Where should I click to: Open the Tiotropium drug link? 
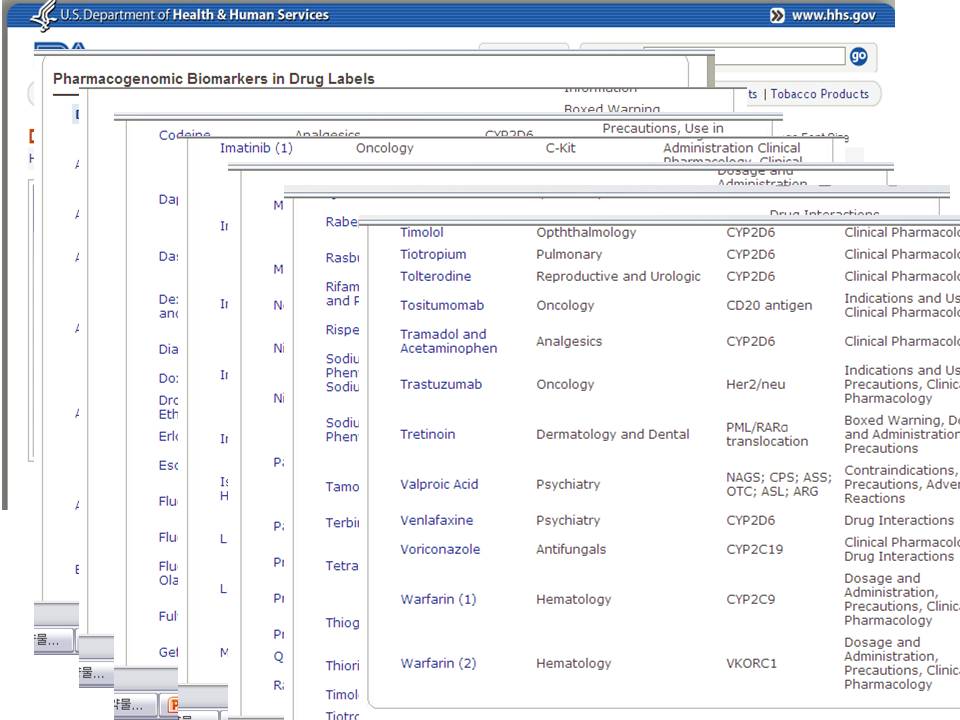click(433, 254)
